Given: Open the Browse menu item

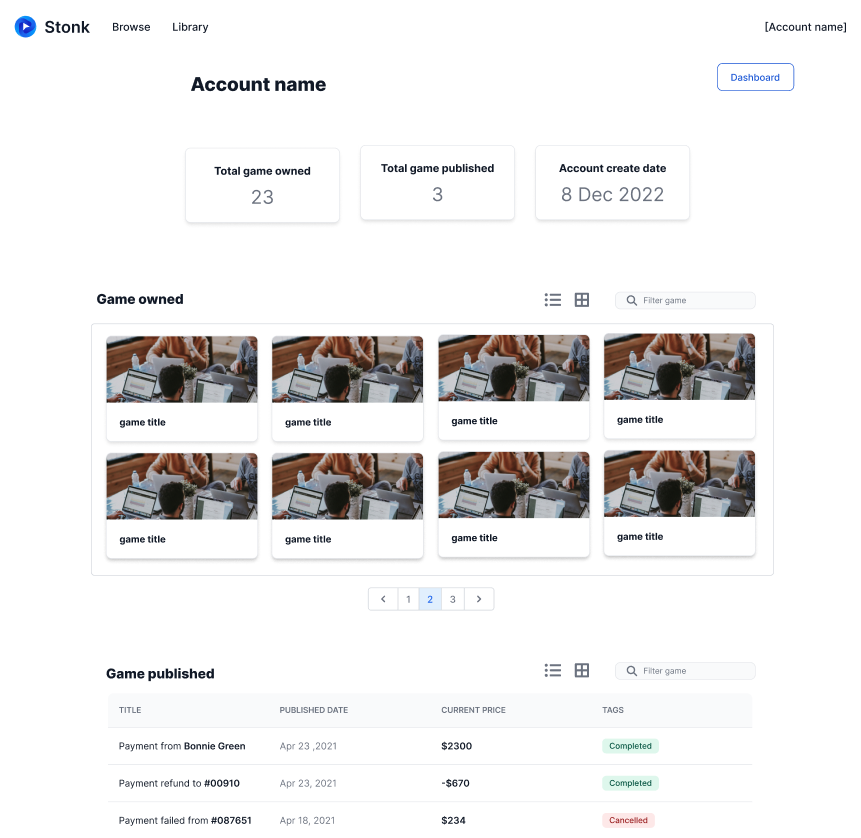Looking at the screenshot, I should [131, 27].
